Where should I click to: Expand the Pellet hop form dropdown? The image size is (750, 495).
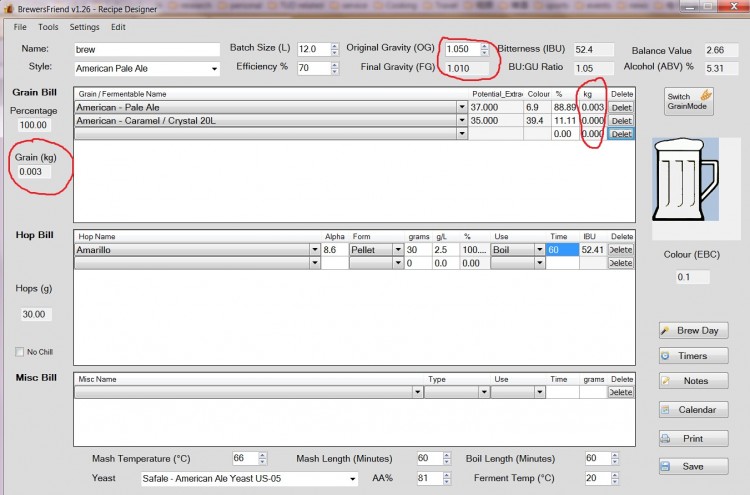397,250
